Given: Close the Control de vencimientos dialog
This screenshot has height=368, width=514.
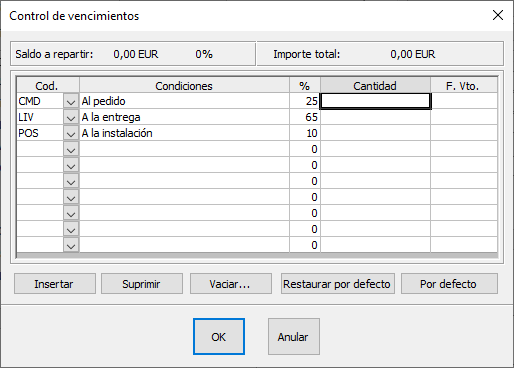Looking at the screenshot, I should [x=498, y=15].
